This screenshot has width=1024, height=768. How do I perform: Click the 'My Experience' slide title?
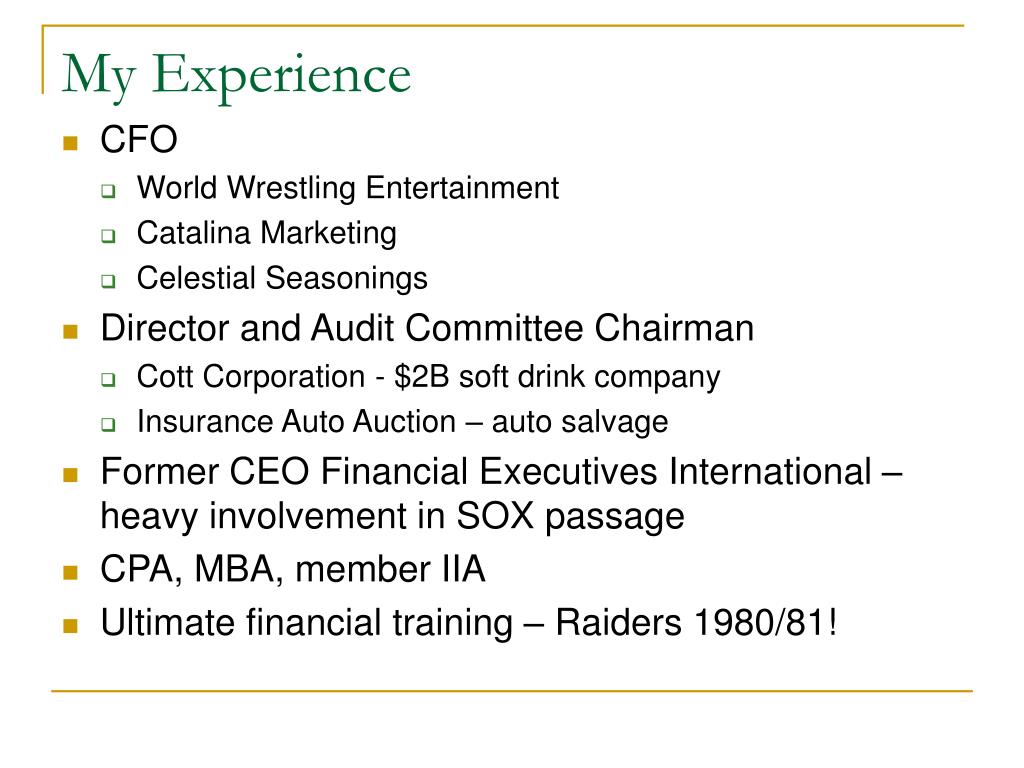[236, 76]
